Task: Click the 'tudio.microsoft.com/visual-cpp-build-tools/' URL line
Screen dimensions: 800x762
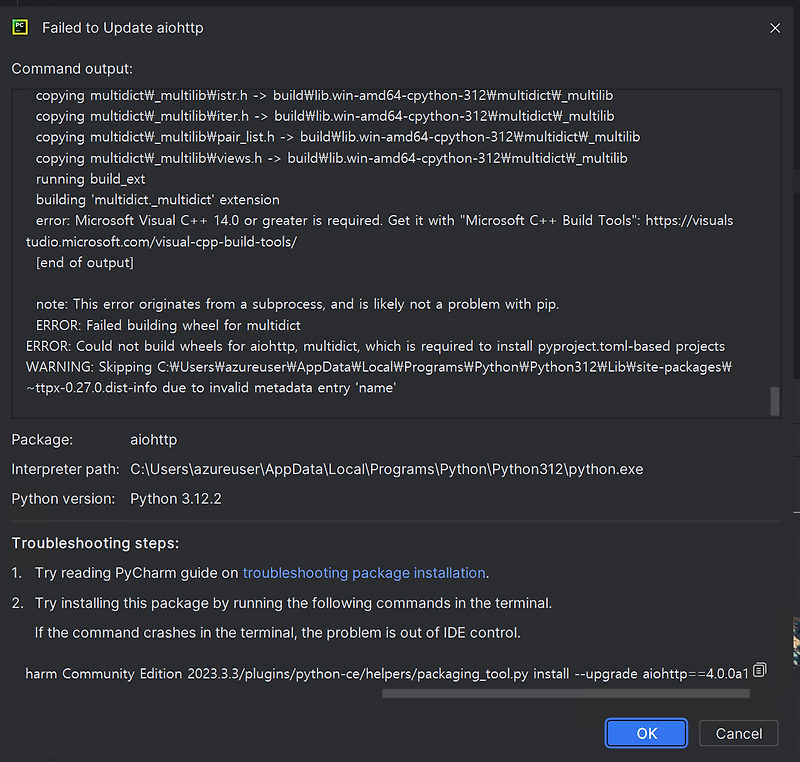Action: (x=161, y=241)
